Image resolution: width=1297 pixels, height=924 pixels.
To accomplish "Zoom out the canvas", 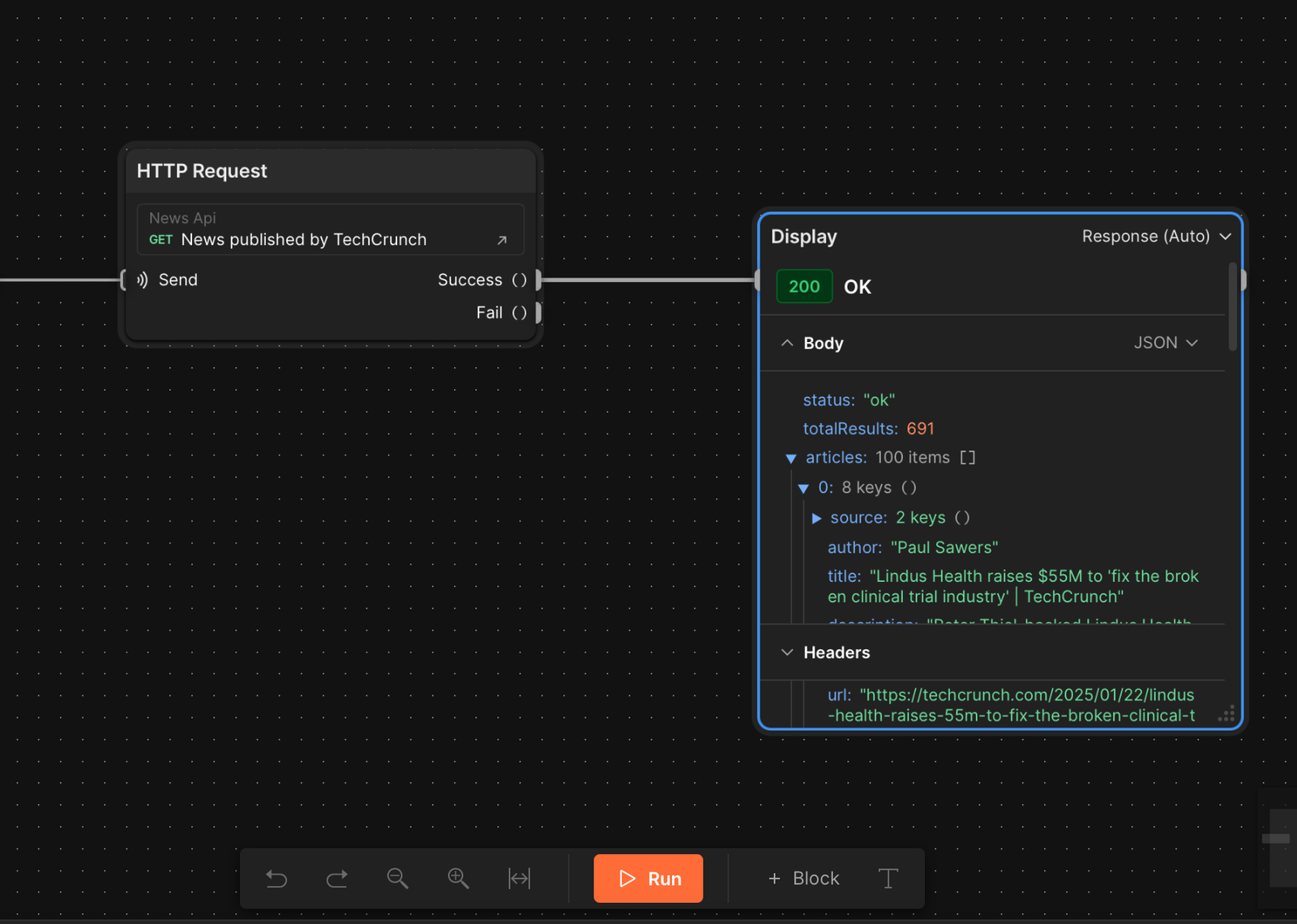I will tap(397, 879).
